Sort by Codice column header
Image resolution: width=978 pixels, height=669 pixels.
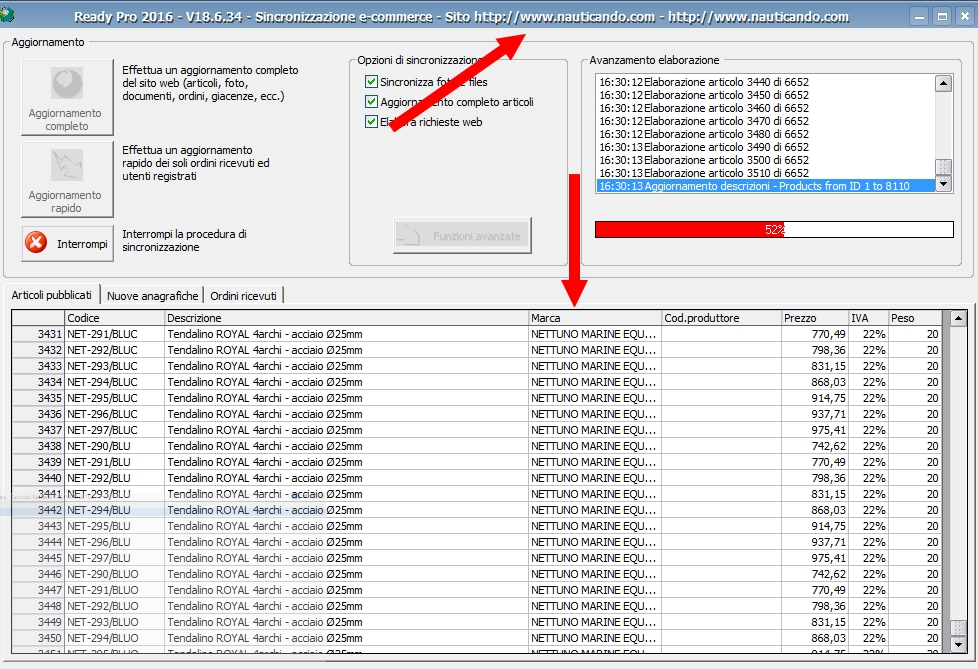(x=115, y=318)
